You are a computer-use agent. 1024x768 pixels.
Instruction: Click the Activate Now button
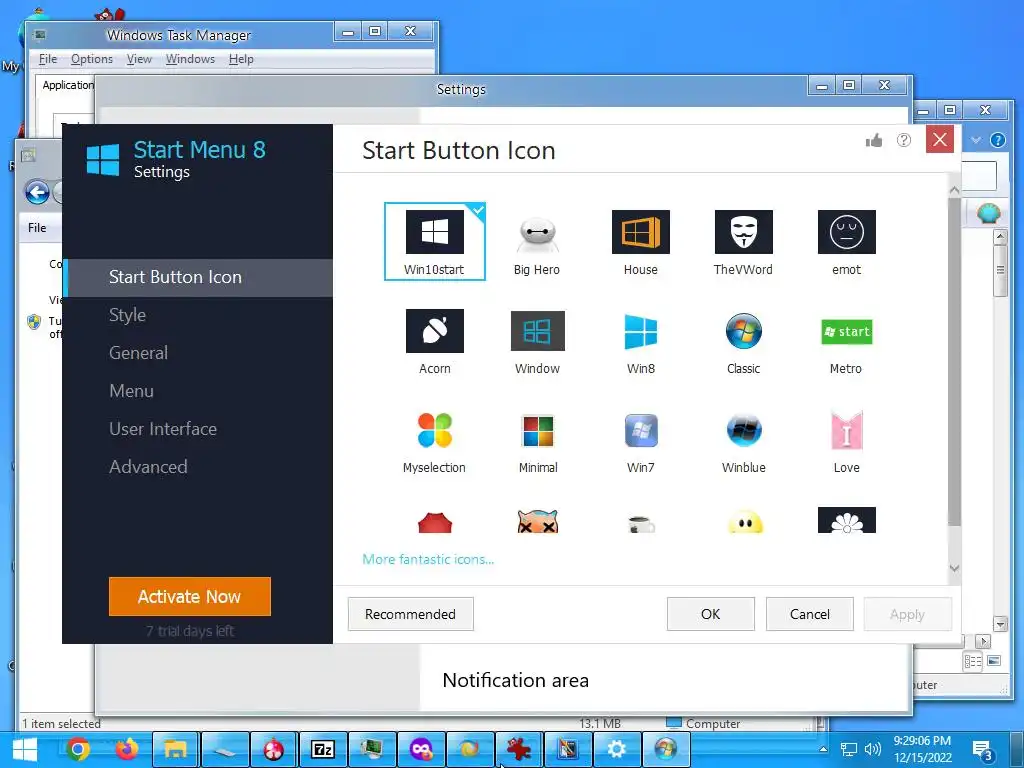(x=189, y=596)
